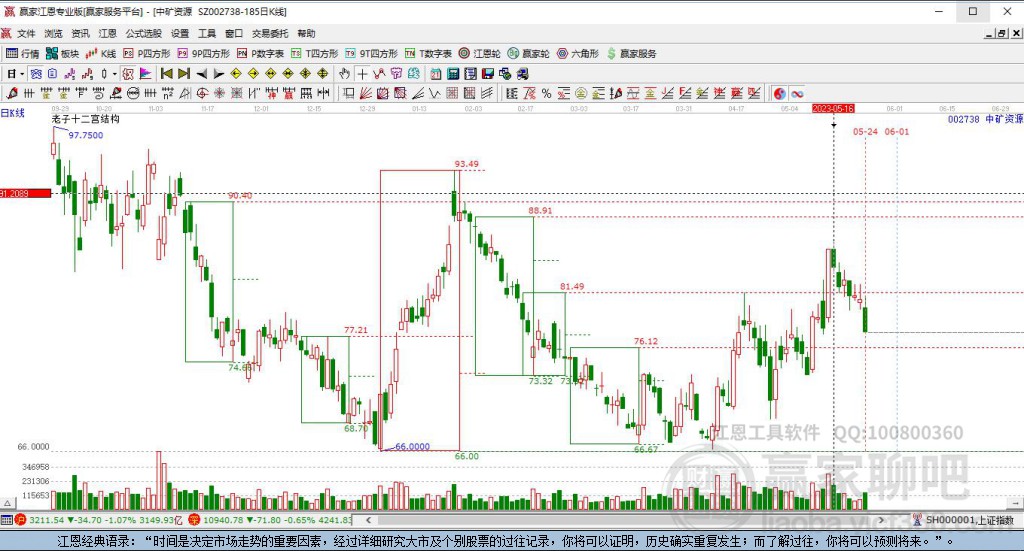Click the 91.2089 red price label
This screenshot has height=551, width=1024.
click(x=25, y=193)
